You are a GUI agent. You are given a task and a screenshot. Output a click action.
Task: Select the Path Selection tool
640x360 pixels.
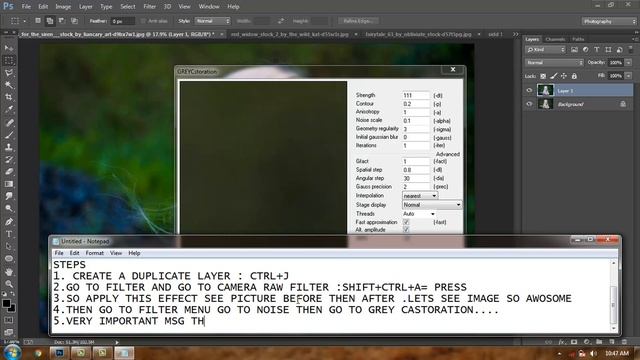click(9, 246)
